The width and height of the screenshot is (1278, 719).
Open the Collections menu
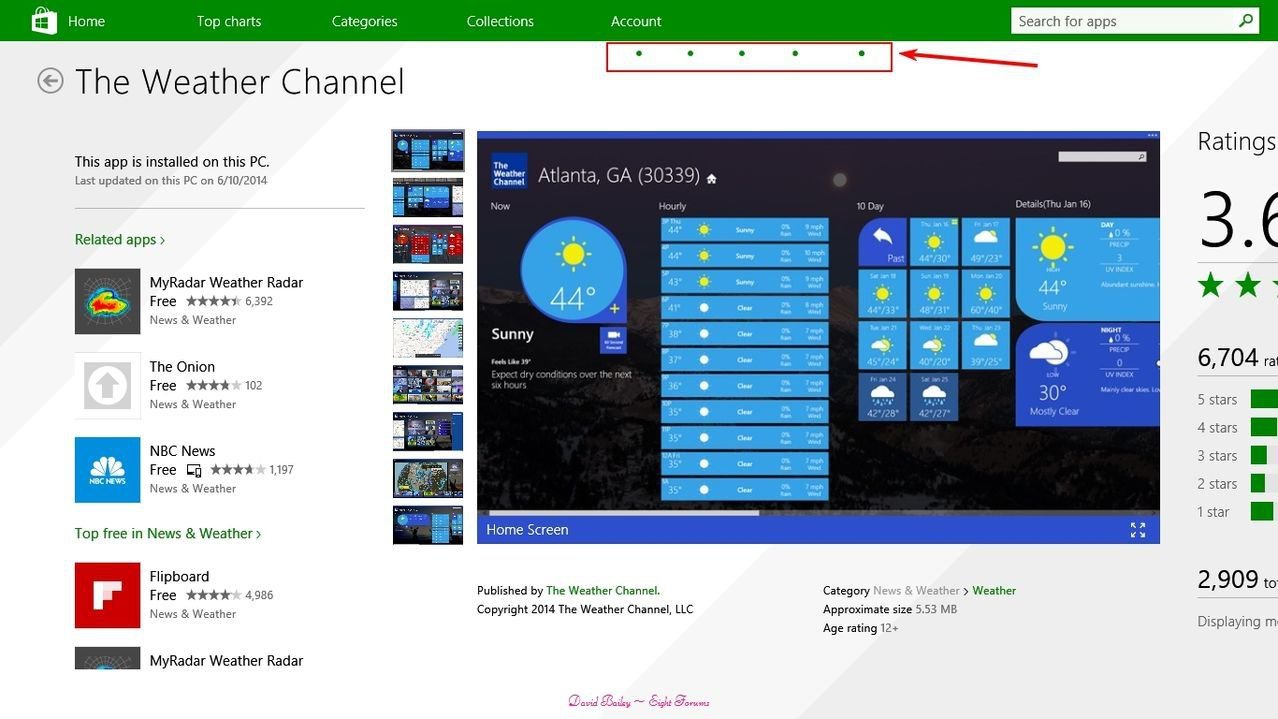pyautogui.click(x=500, y=21)
